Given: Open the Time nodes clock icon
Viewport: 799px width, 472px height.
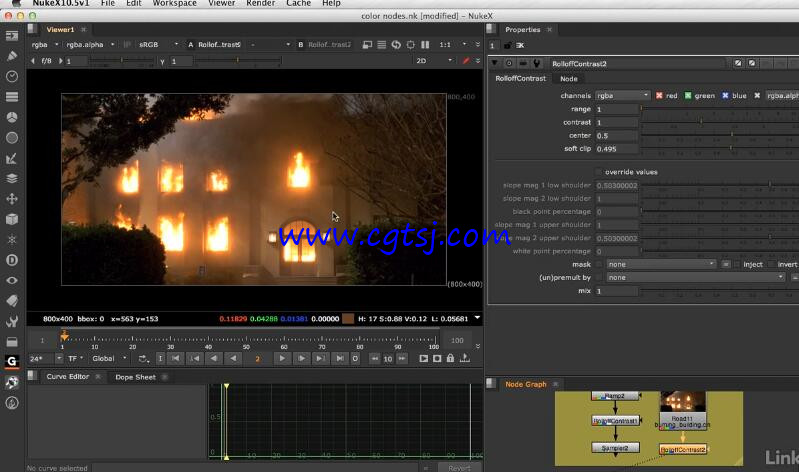Looking at the screenshot, I should [x=12, y=76].
